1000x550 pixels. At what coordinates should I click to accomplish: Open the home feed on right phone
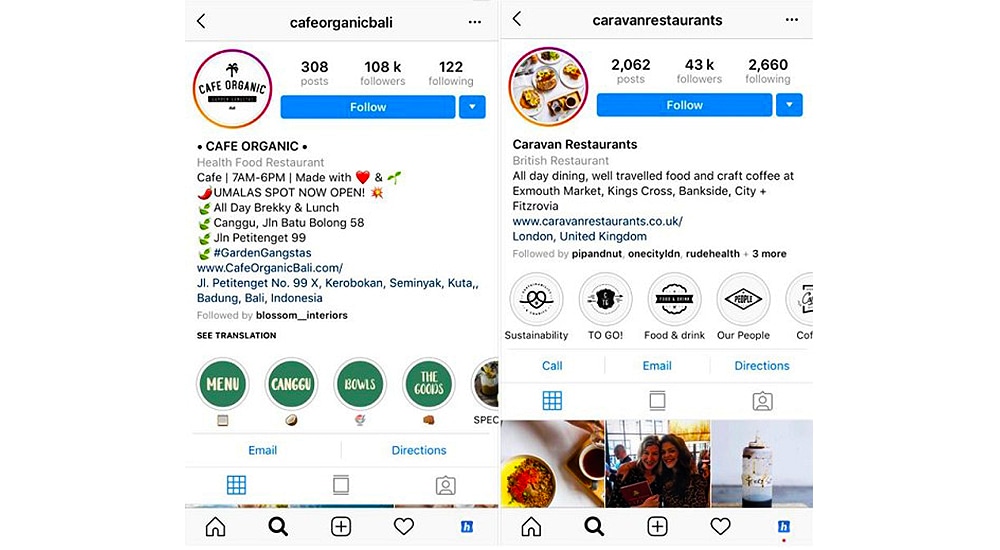click(x=531, y=526)
